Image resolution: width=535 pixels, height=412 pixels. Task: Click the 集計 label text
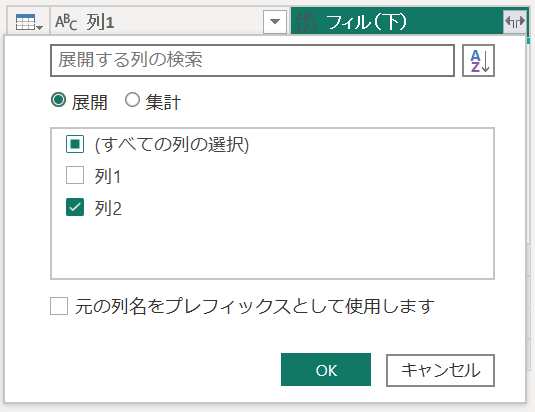click(x=163, y=102)
